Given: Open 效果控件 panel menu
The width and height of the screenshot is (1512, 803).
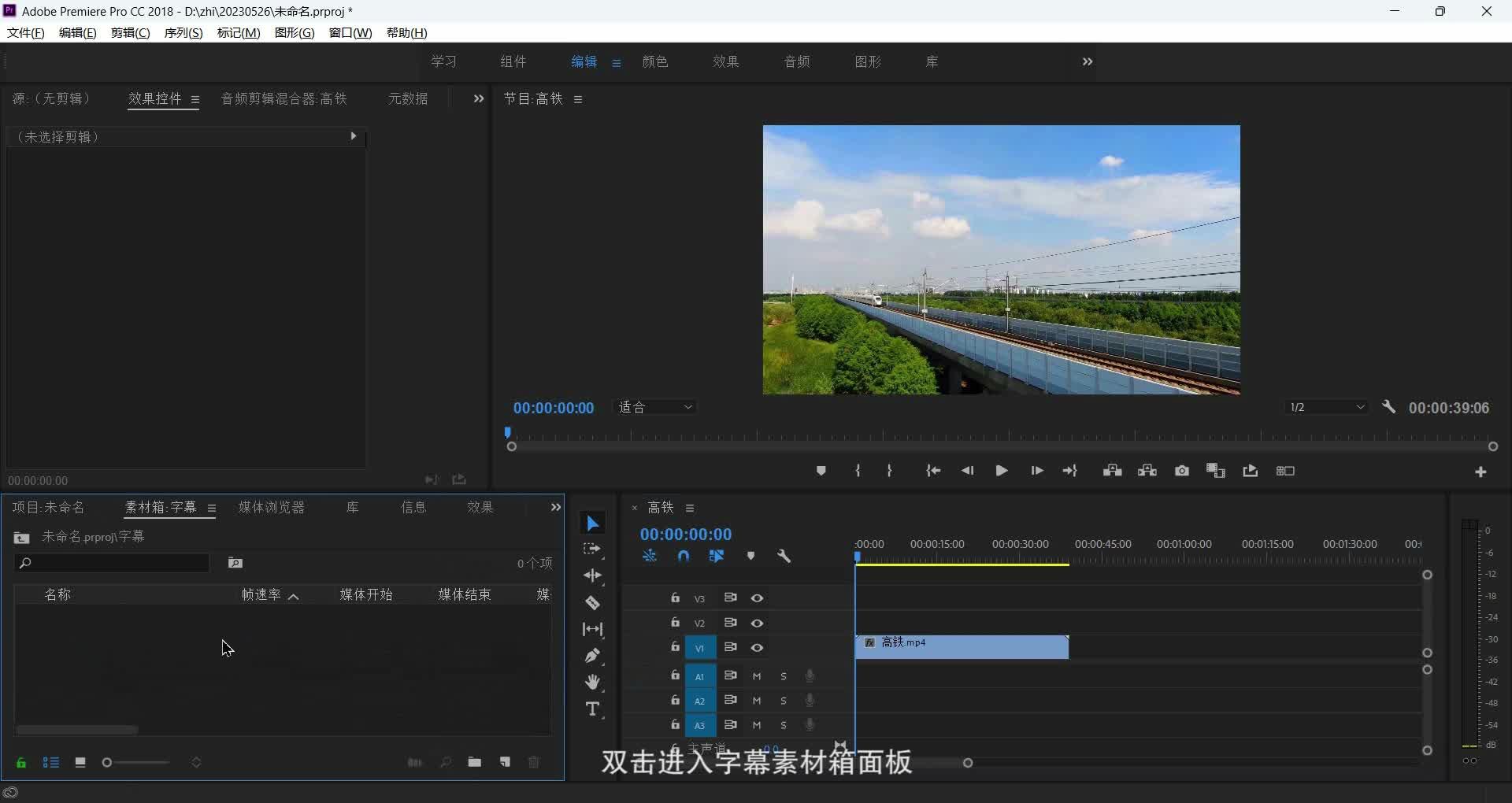Looking at the screenshot, I should point(195,99).
